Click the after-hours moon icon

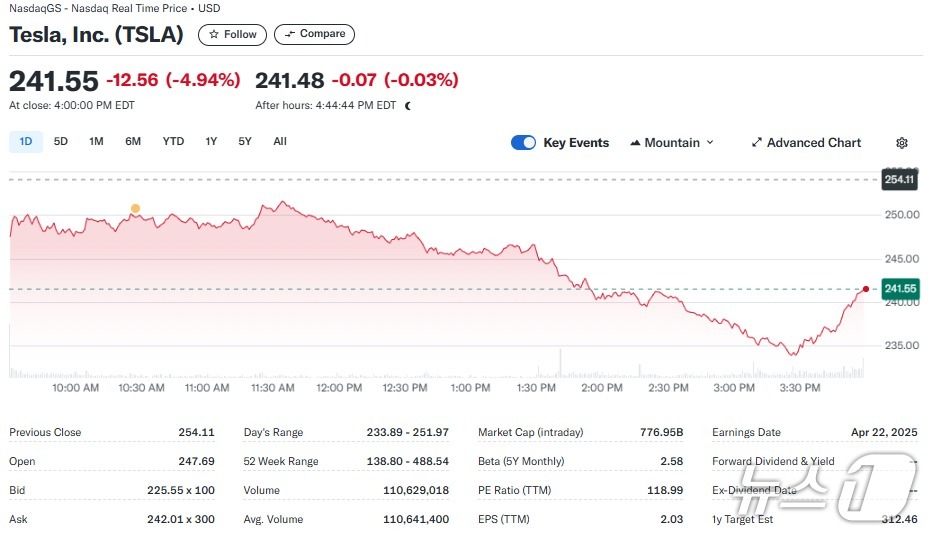click(x=408, y=105)
